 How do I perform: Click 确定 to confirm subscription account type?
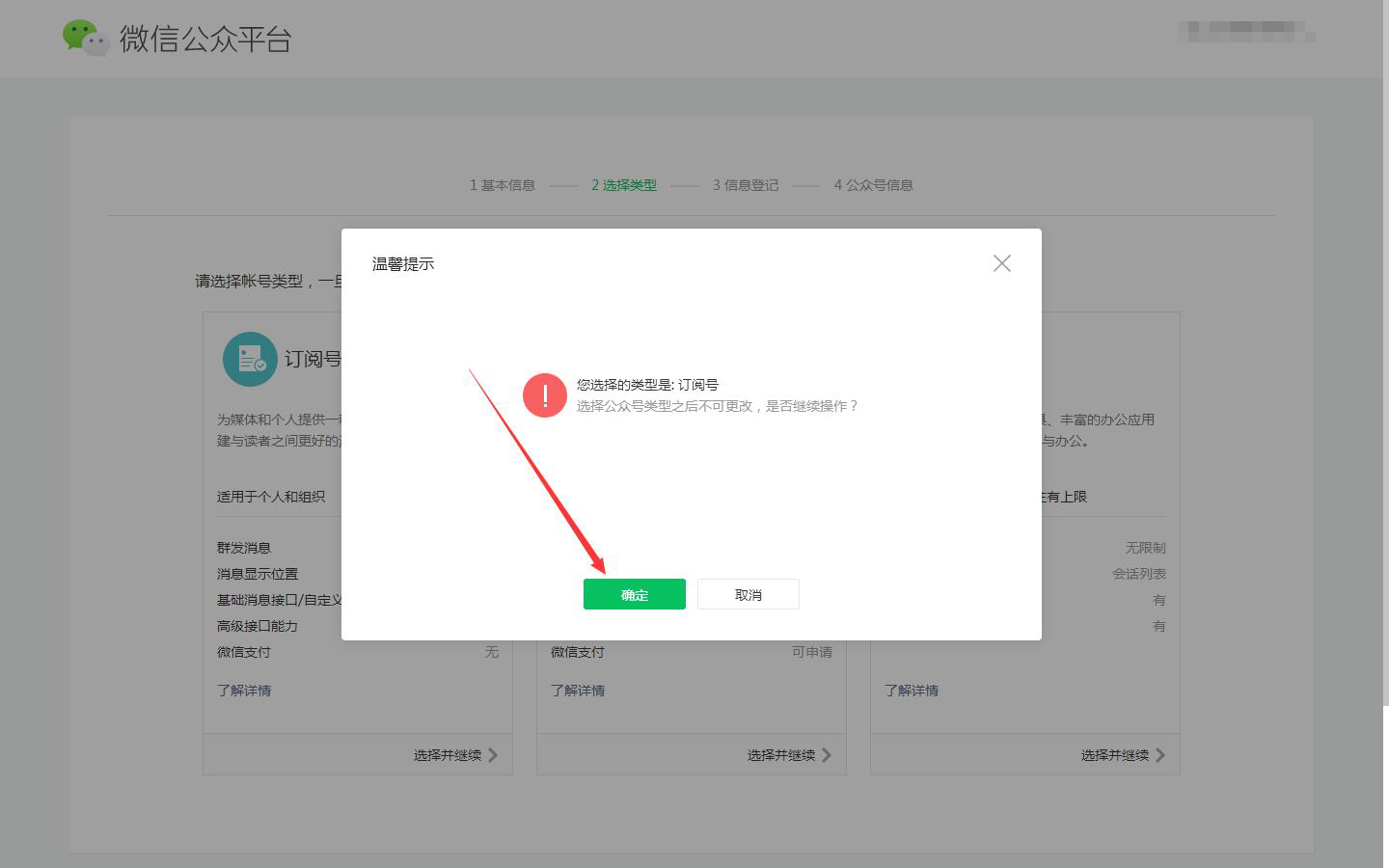pyautogui.click(x=634, y=593)
